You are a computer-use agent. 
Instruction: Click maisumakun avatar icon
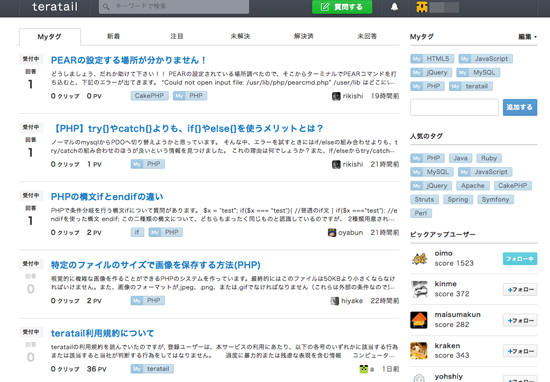(419, 320)
